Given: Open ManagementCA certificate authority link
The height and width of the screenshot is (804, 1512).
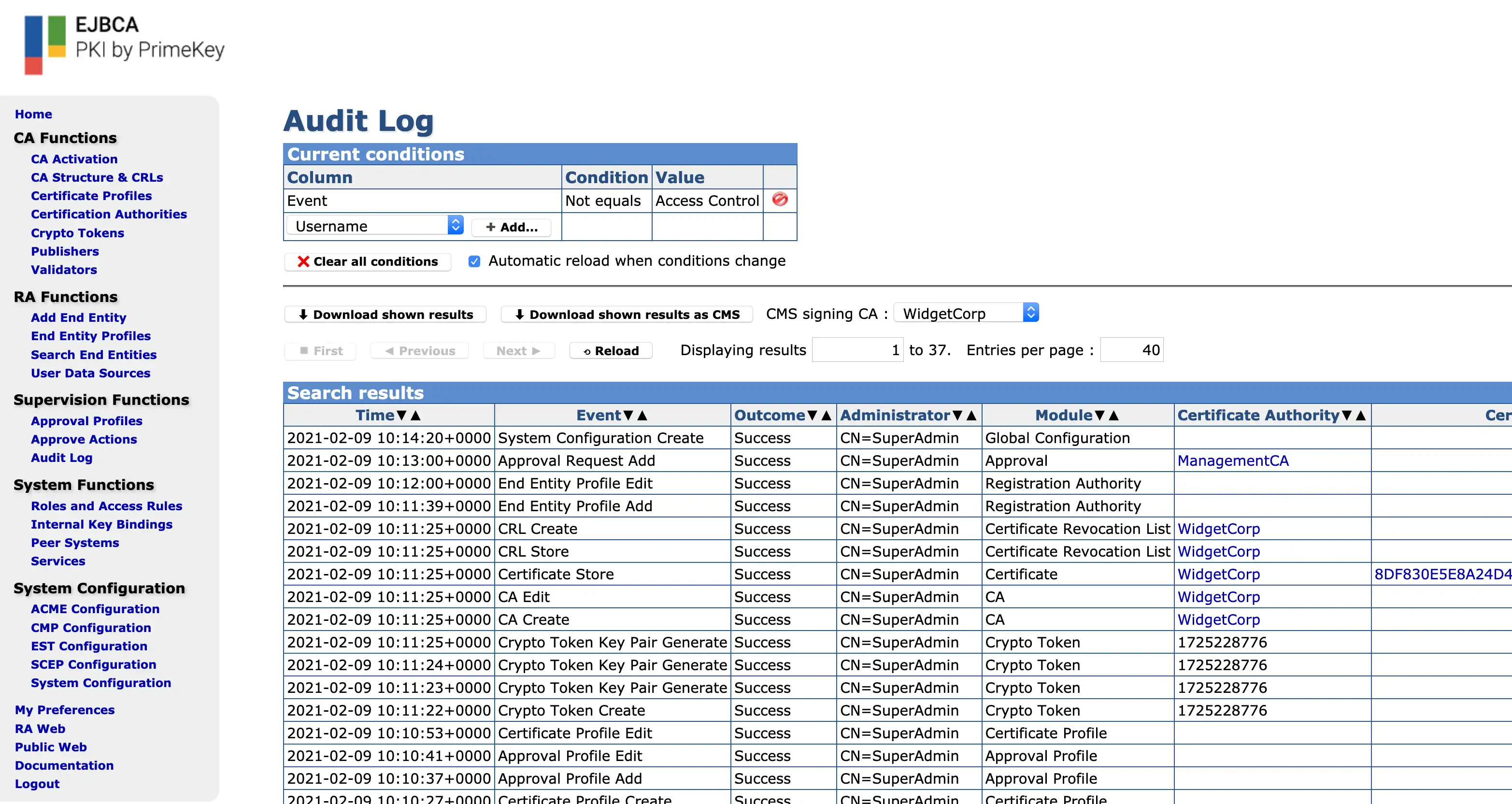Looking at the screenshot, I should click(1233, 460).
